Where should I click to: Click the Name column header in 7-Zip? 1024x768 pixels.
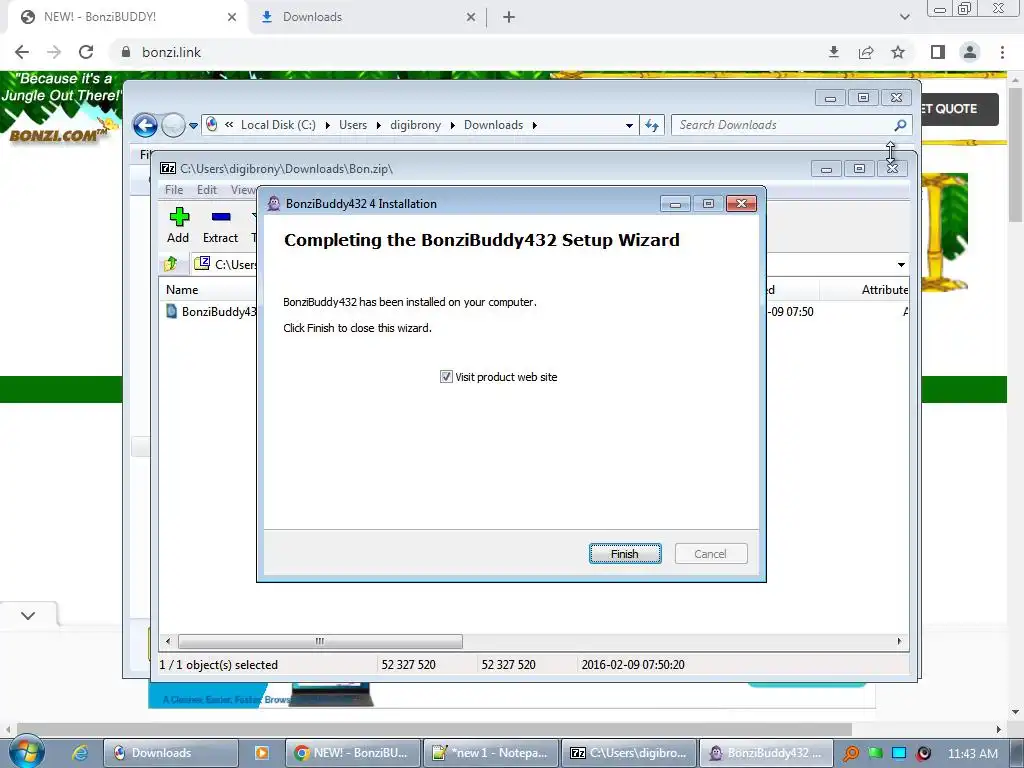coord(182,290)
